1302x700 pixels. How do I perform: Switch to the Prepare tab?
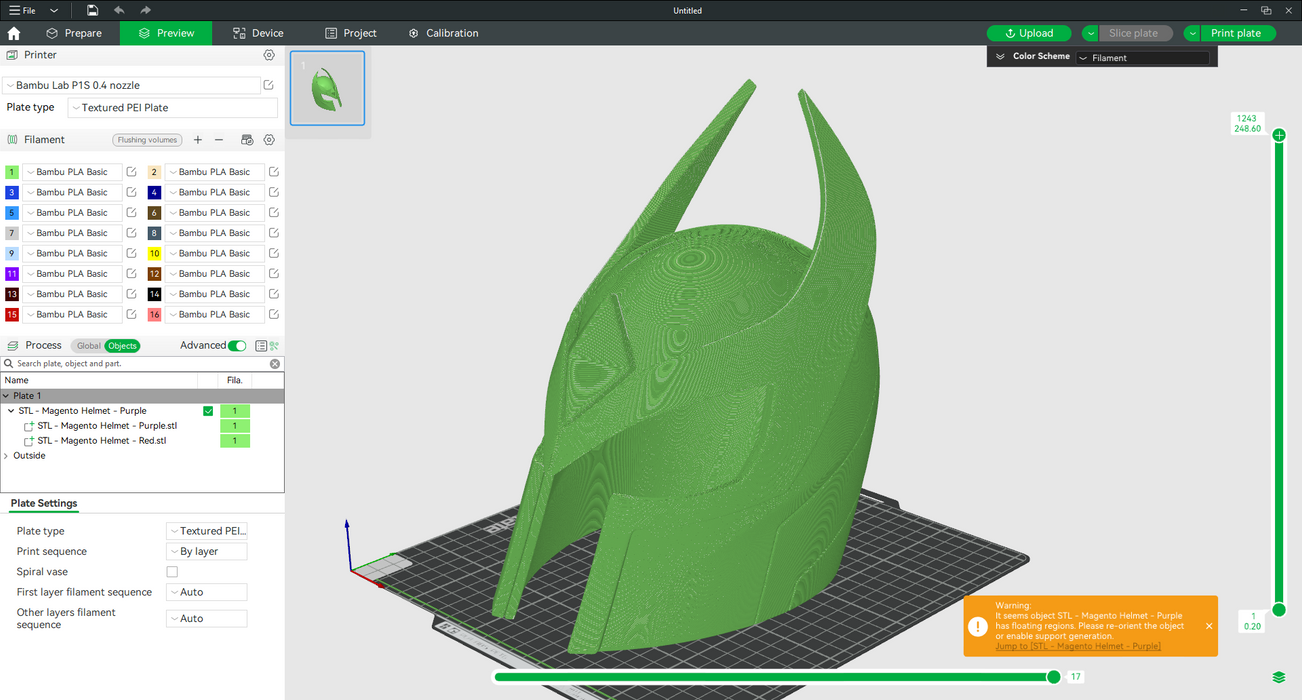click(74, 33)
